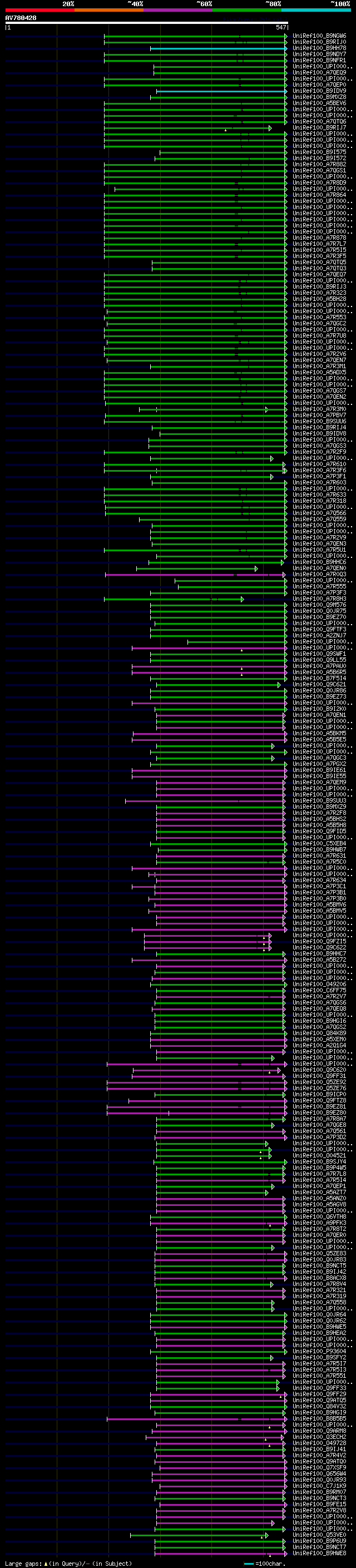Click the UniRef100_B9RIJ7 label
This screenshot has height=1568, width=356.
click(319, 128)
